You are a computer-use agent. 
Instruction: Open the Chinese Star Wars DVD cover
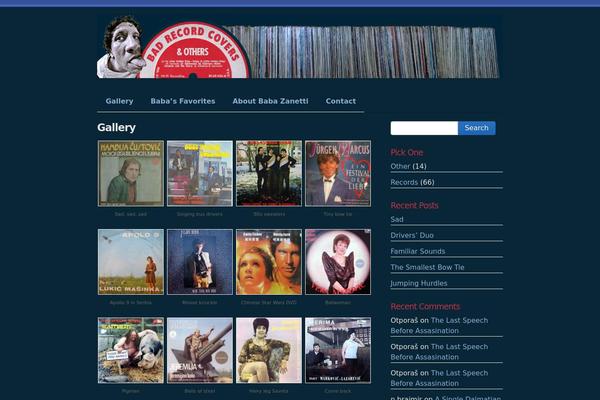(x=269, y=262)
